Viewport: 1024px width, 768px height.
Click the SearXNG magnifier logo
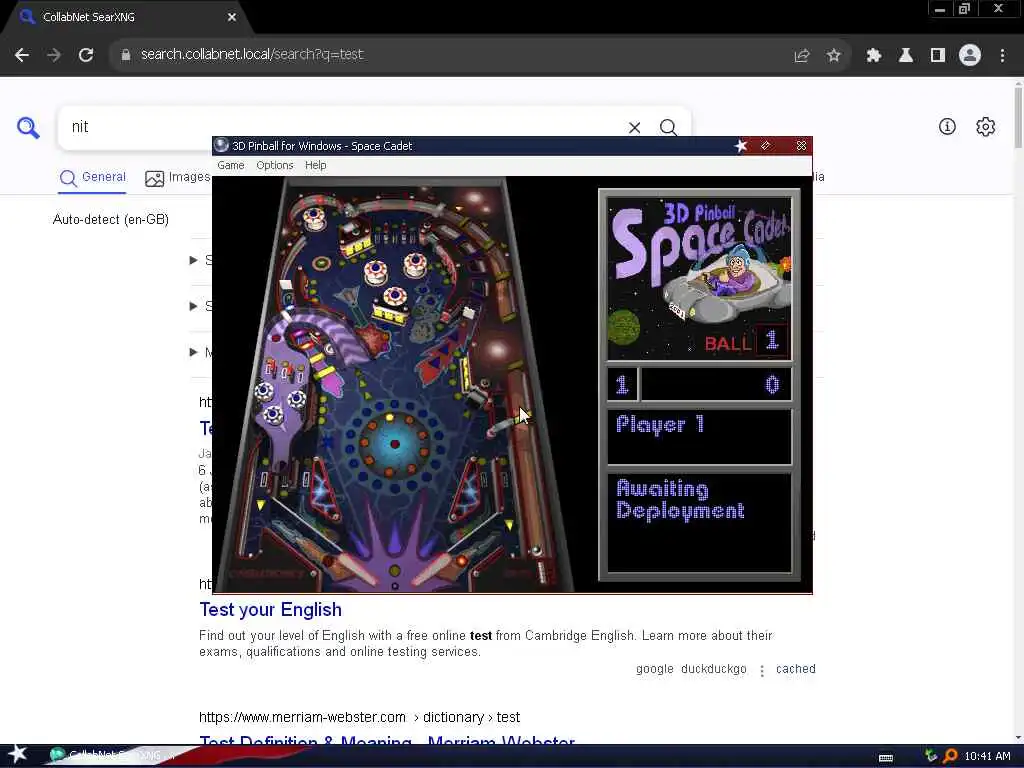[28, 127]
